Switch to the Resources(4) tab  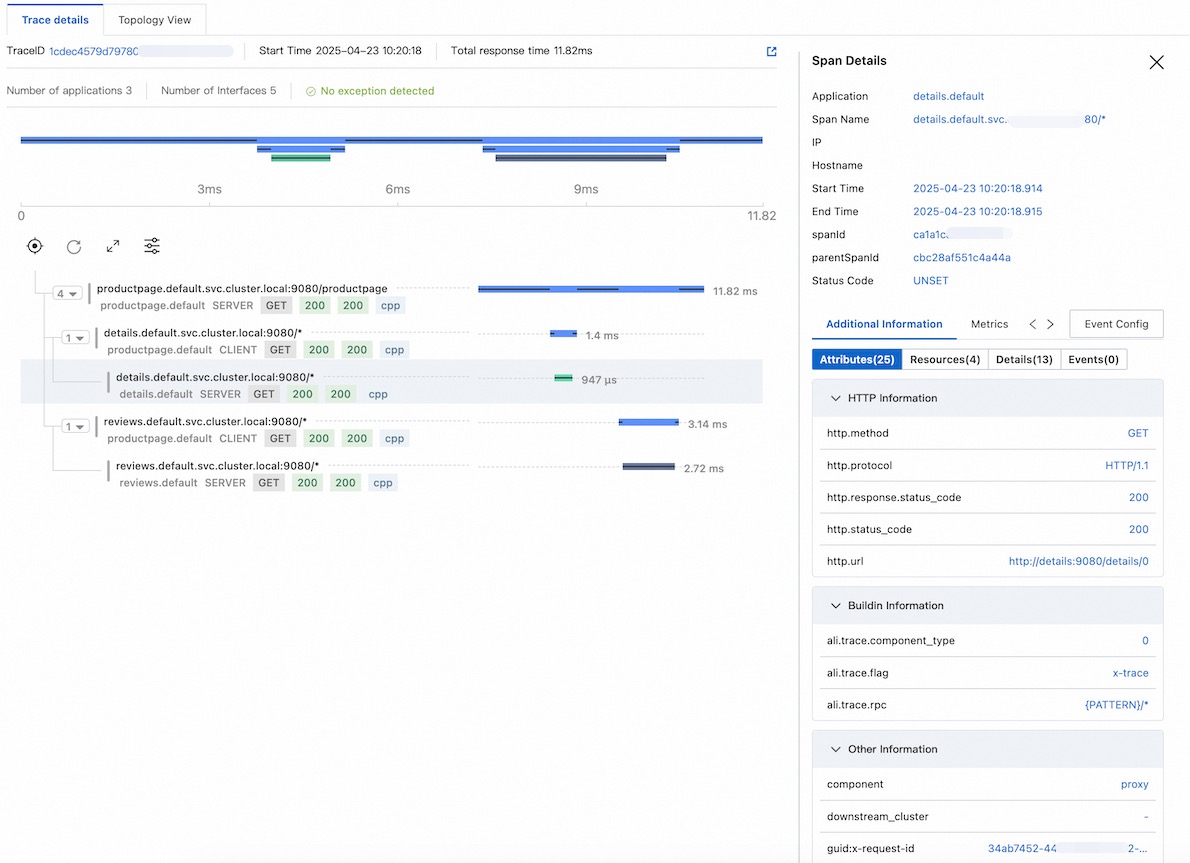point(944,358)
